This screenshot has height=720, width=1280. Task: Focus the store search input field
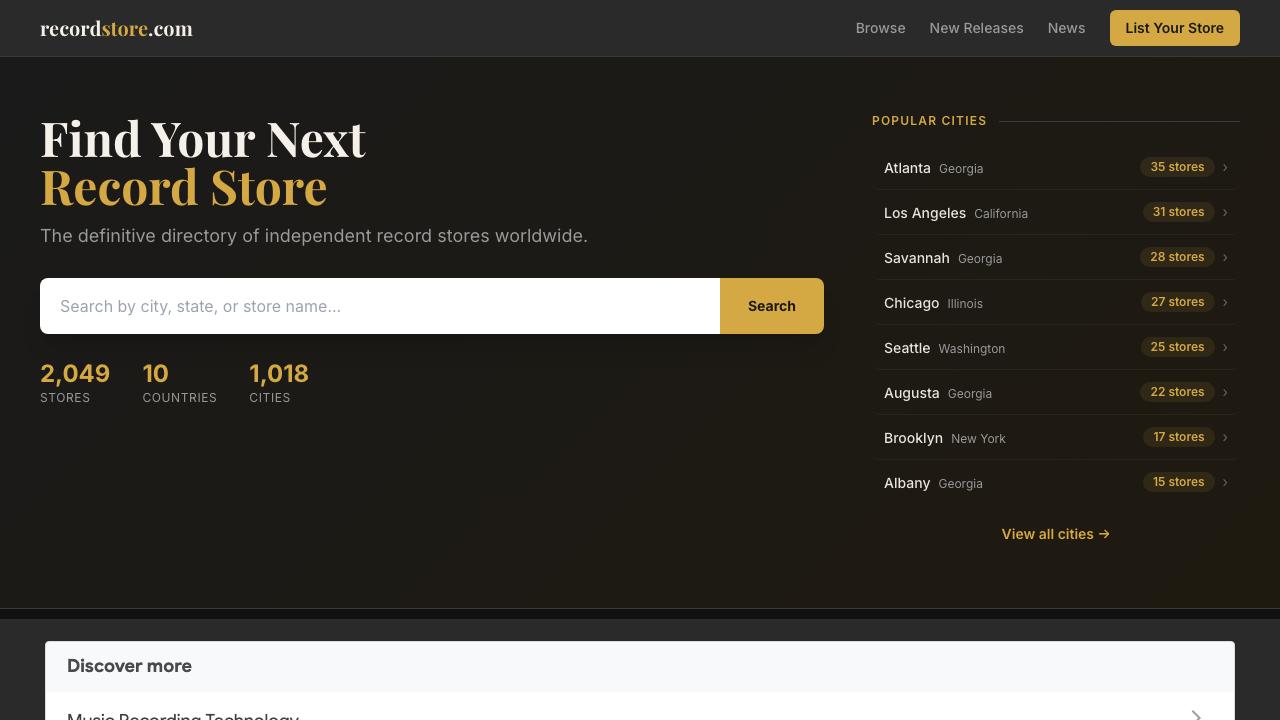click(x=380, y=306)
